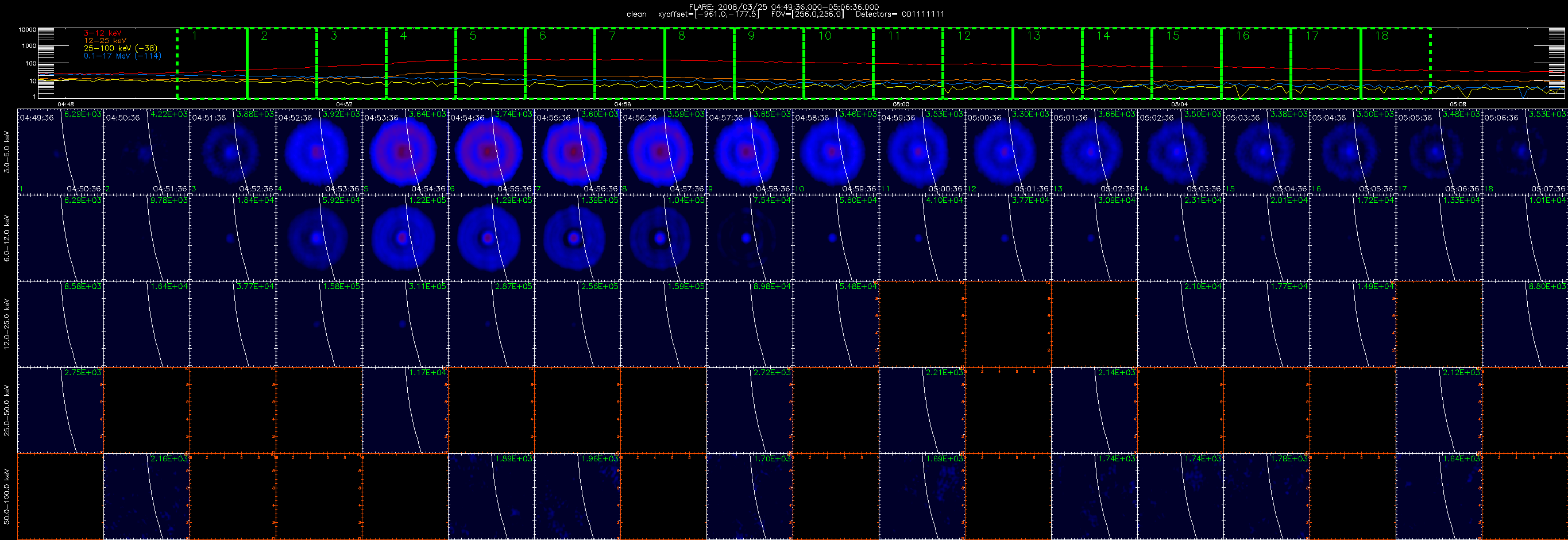1568x540 pixels.
Task: Click the orange '12-25 keV' legend entry
Action: (105, 40)
